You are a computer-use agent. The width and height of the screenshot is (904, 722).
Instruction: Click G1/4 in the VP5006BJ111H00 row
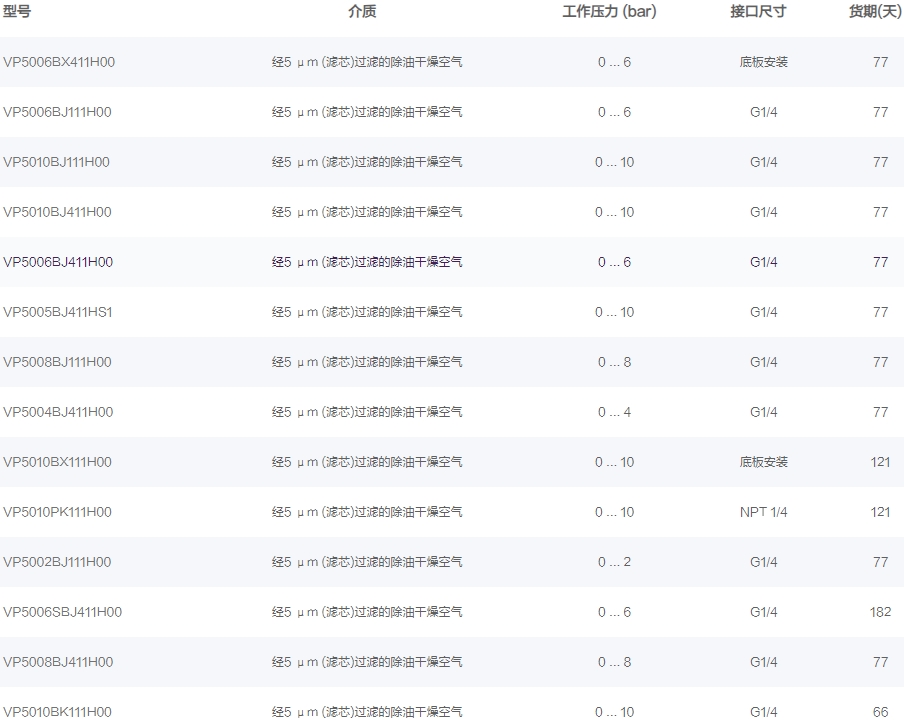click(763, 112)
